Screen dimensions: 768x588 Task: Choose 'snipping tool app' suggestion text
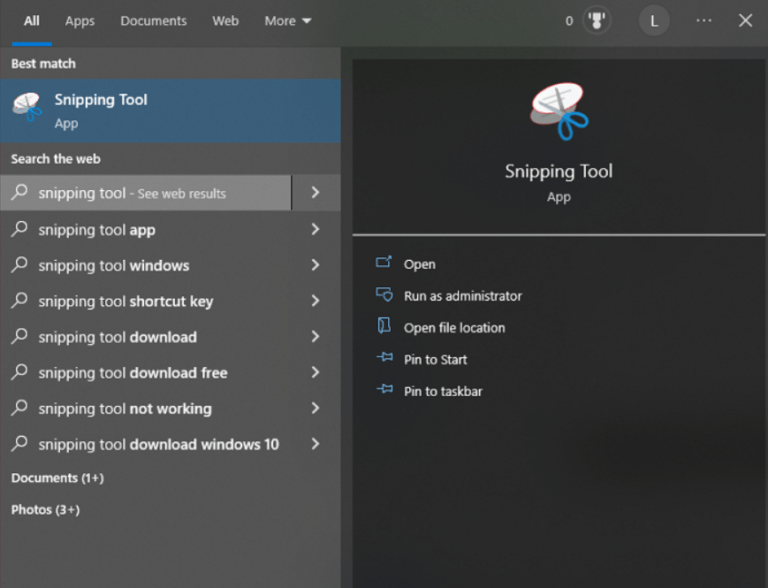[97, 230]
